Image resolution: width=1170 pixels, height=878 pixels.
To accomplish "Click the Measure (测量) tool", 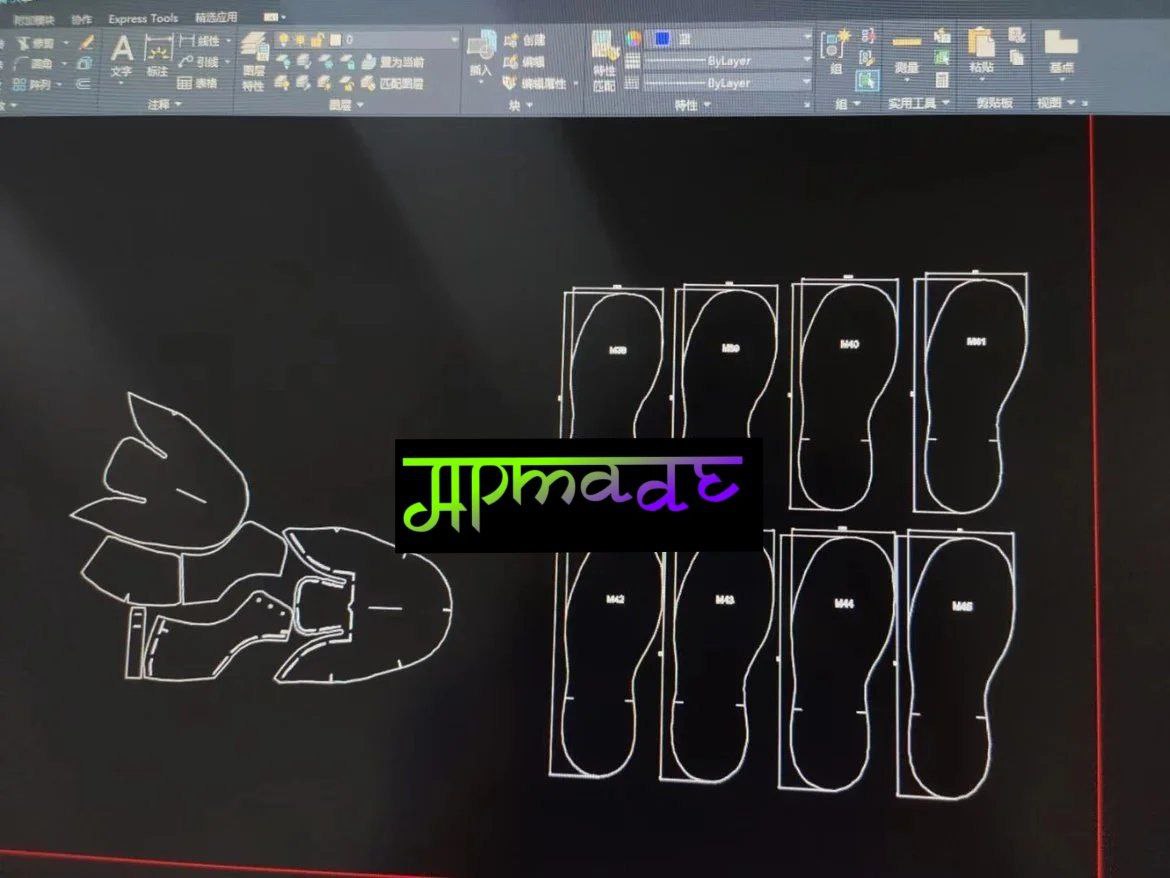I will pos(907,55).
